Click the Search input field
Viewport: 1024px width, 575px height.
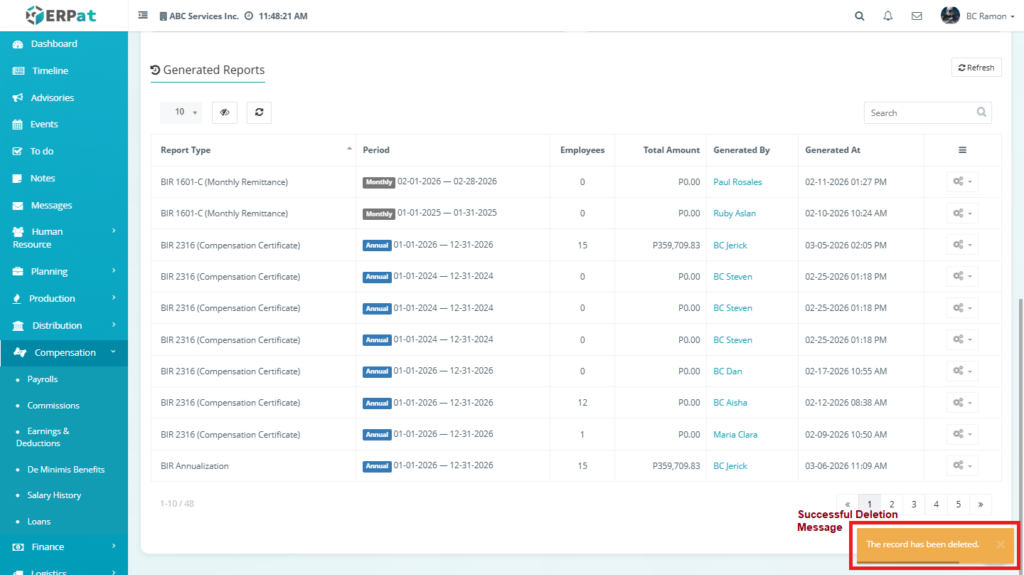click(x=920, y=113)
